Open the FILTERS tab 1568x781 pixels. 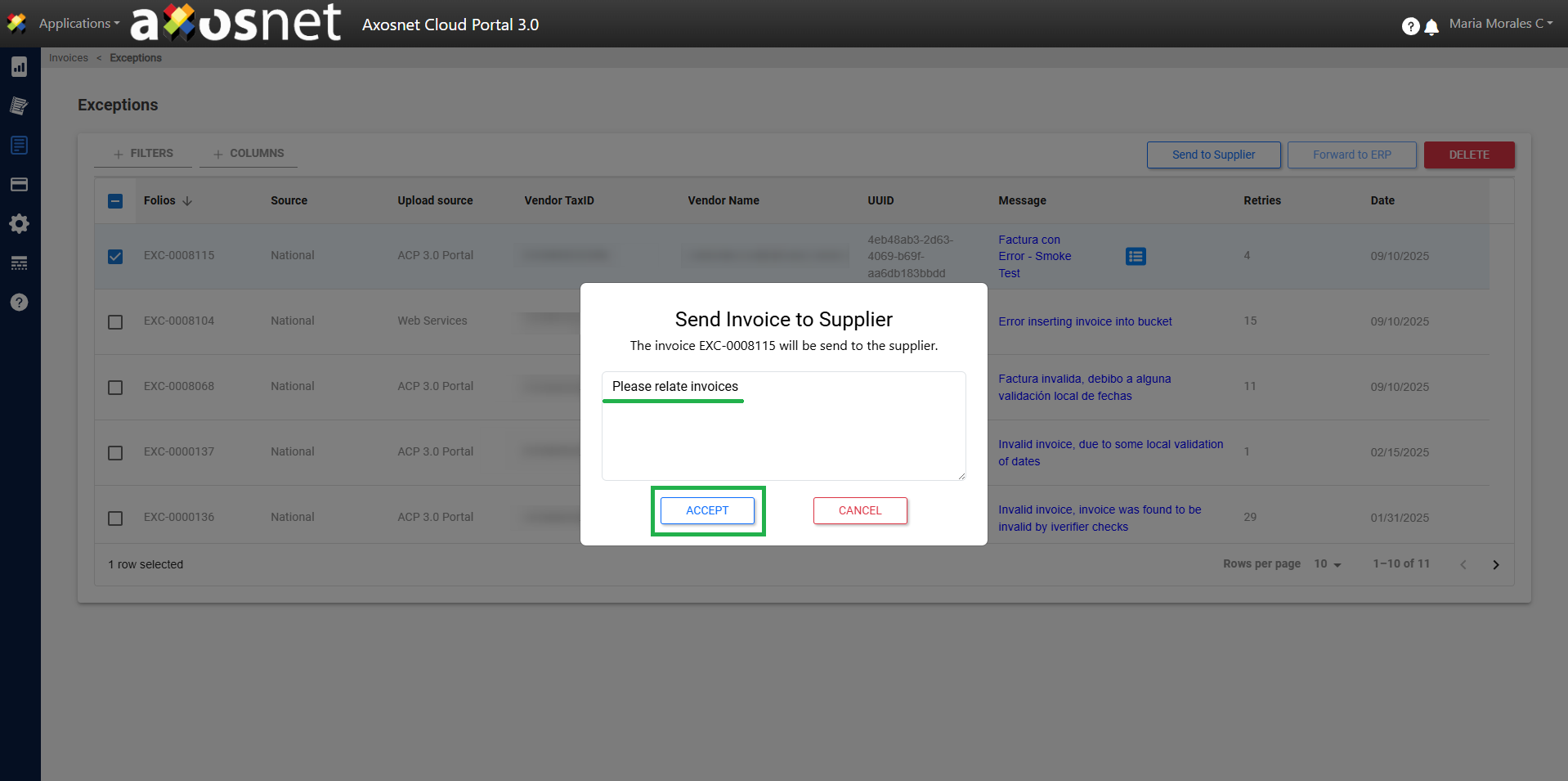point(143,154)
